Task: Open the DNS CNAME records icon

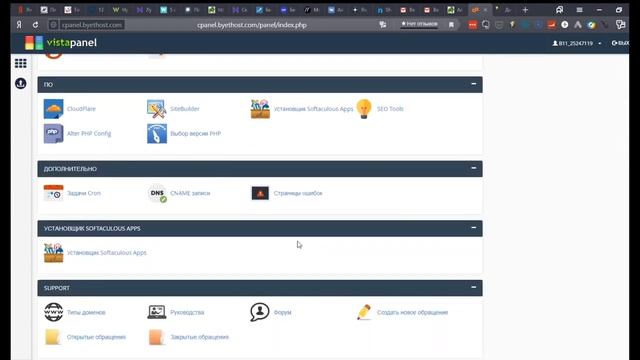Action: [x=157, y=193]
